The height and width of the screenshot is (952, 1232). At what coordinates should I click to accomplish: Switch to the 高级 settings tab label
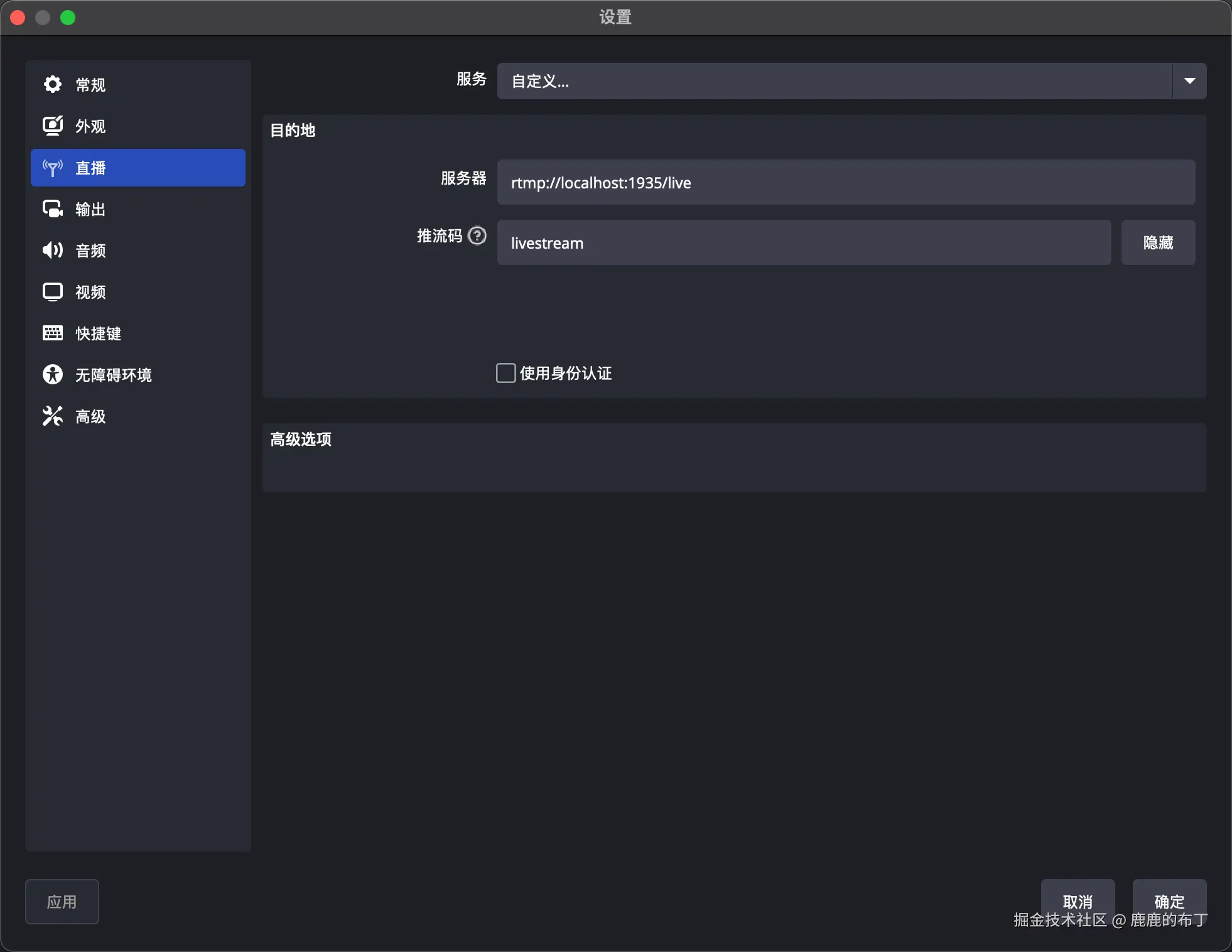pos(90,416)
